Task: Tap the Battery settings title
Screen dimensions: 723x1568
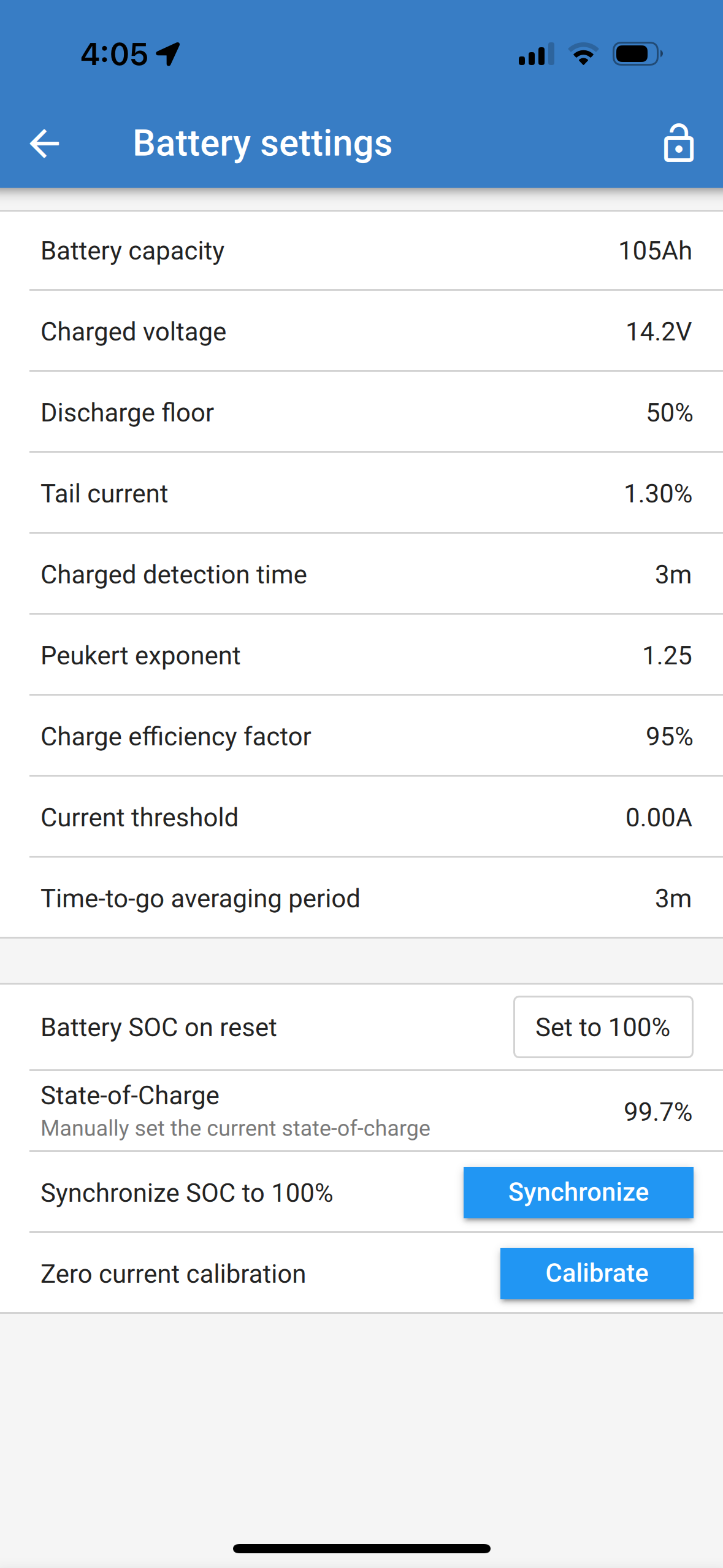Action: coord(262,144)
